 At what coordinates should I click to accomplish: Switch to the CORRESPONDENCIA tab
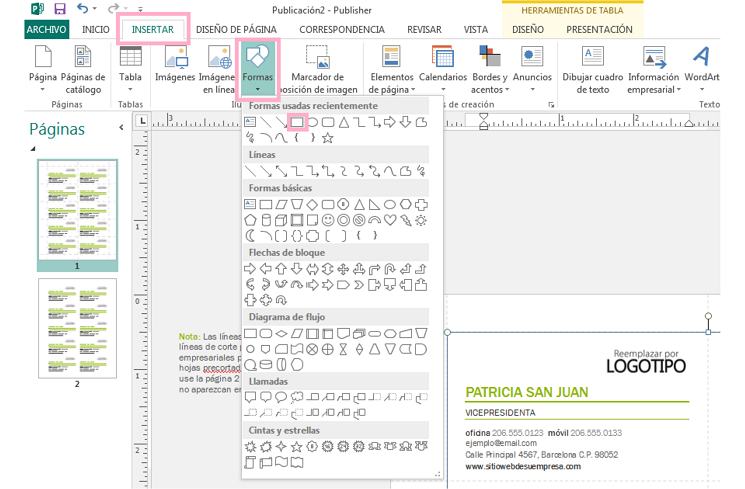coord(342,29)
